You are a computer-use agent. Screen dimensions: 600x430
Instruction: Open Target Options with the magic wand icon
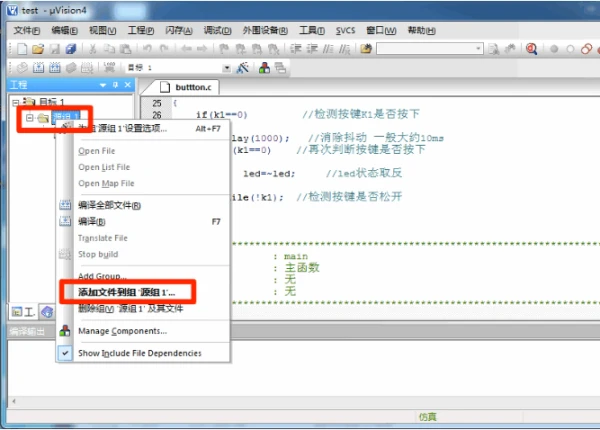click(243, 68)
